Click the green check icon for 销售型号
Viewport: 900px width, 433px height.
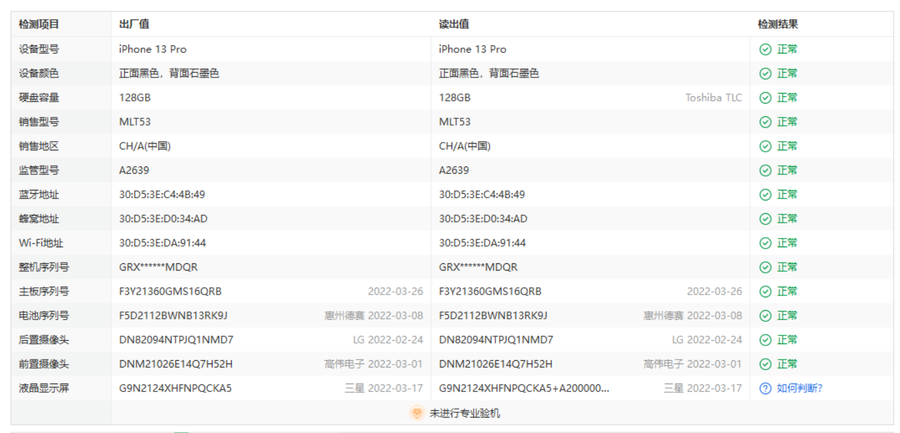(x=765, y=122)
